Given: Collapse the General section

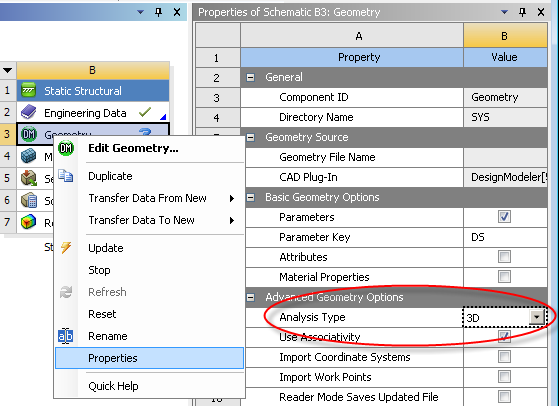Looking at the screenshot, I should click(251, 77).
